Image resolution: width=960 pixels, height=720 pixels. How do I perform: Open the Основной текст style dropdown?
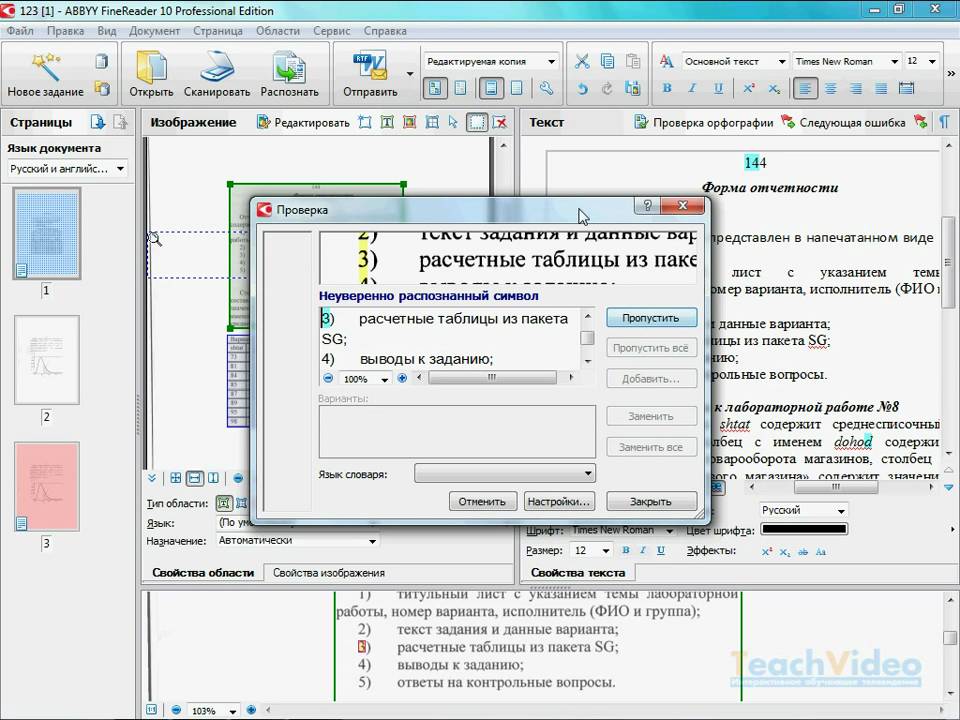point(782,61)
